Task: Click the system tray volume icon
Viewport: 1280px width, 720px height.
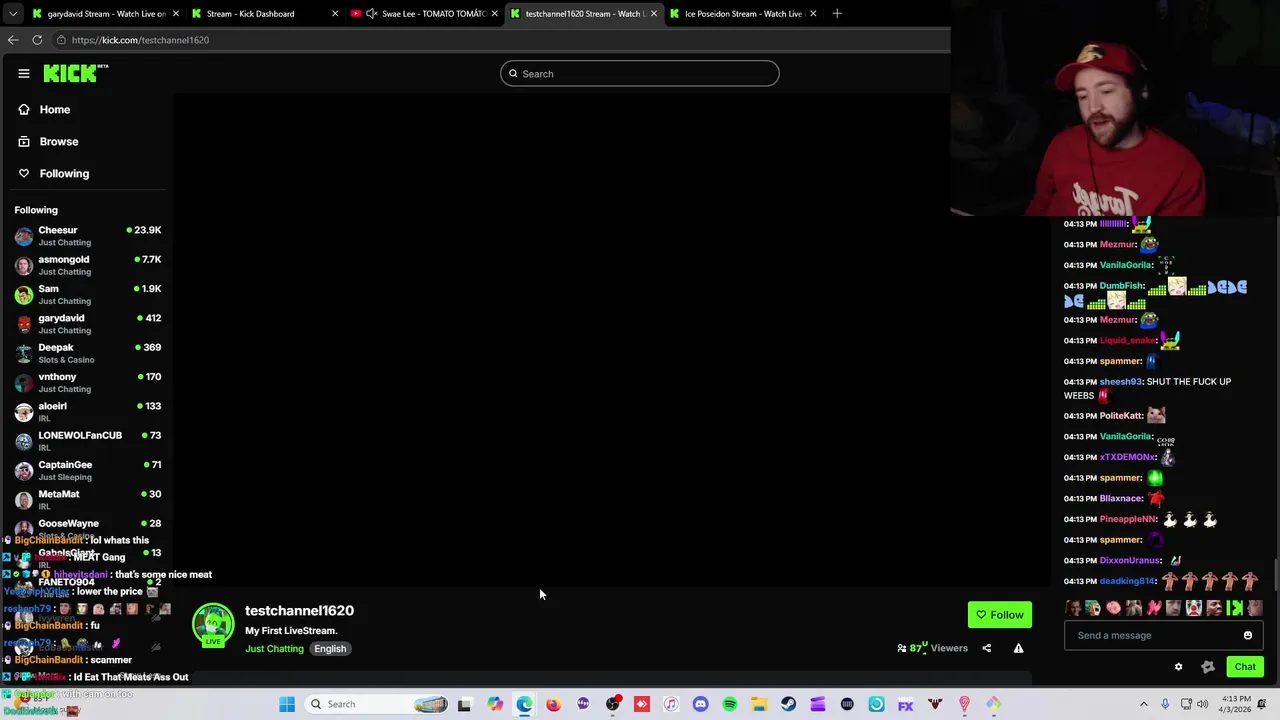Action: point(1205,704)
